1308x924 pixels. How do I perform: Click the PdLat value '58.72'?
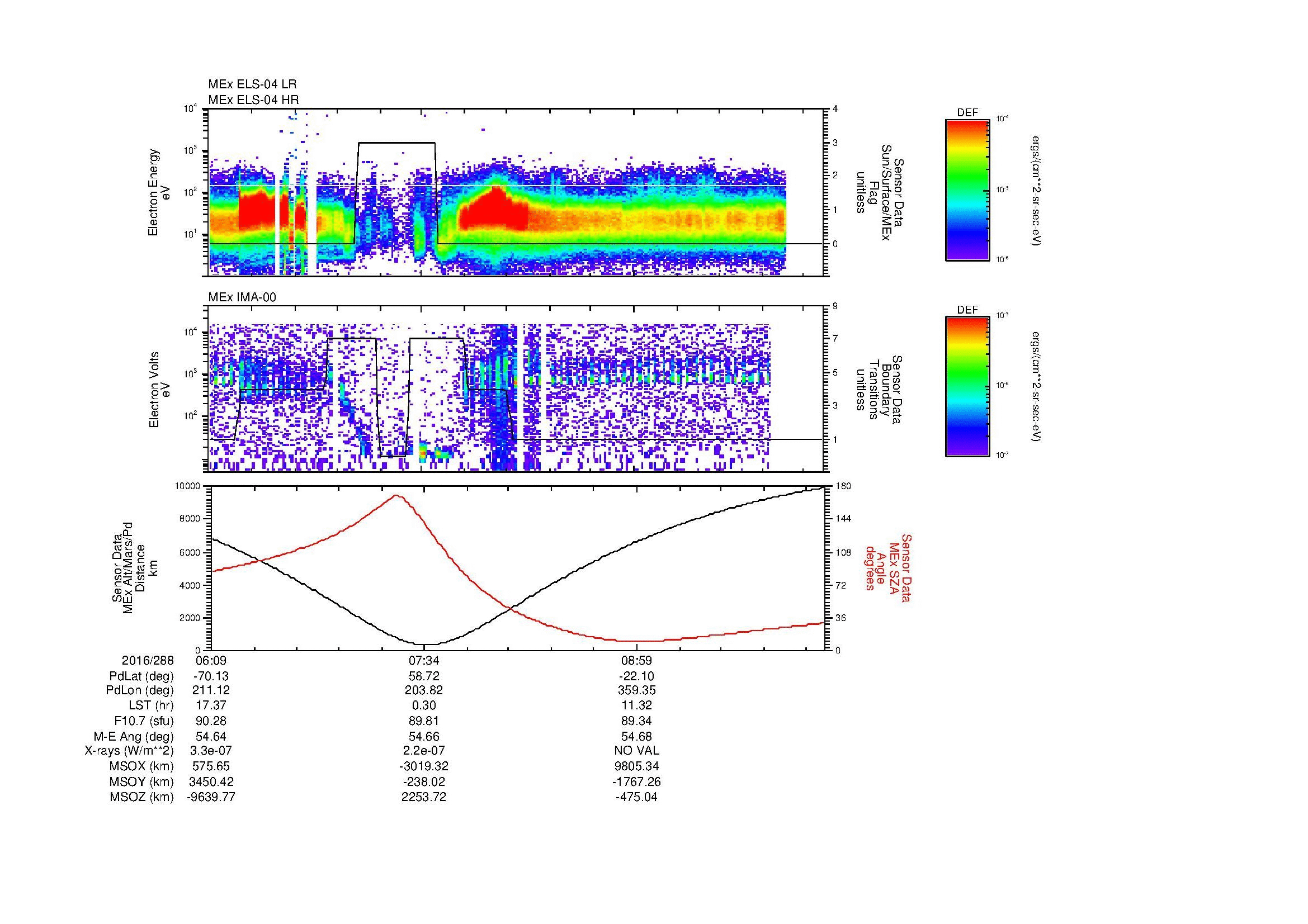coord(424,676)
